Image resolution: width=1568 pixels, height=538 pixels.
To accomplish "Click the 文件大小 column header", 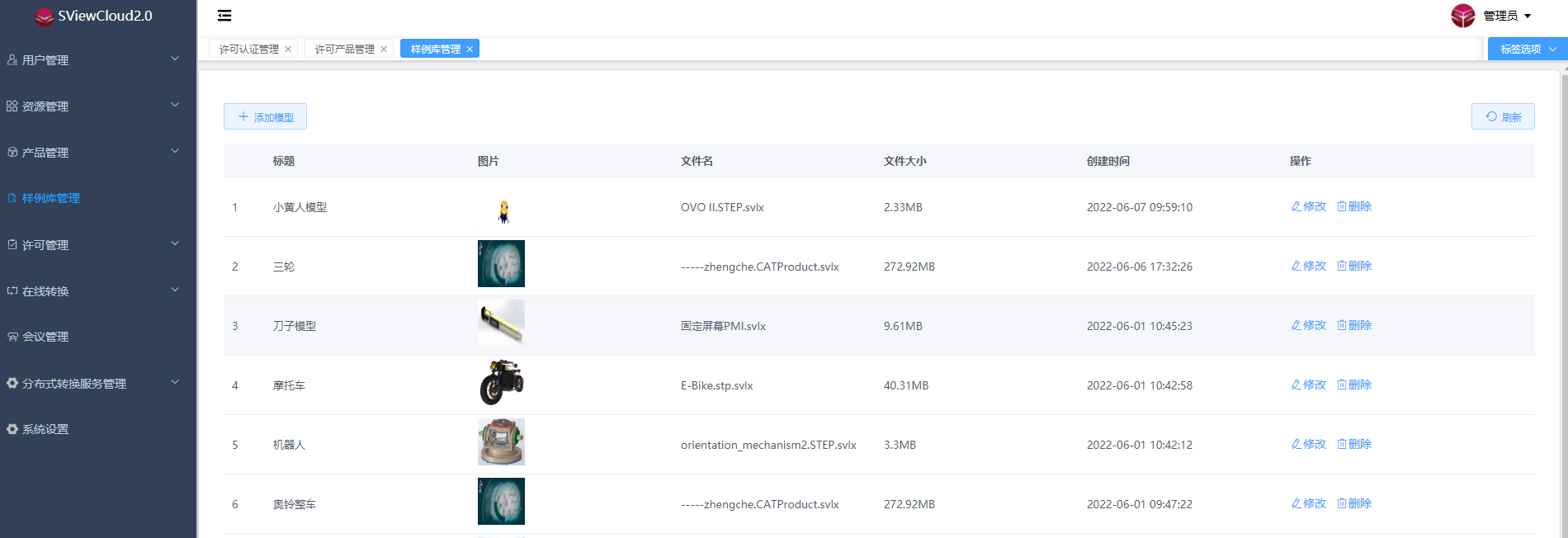I will tap(904, 161).
